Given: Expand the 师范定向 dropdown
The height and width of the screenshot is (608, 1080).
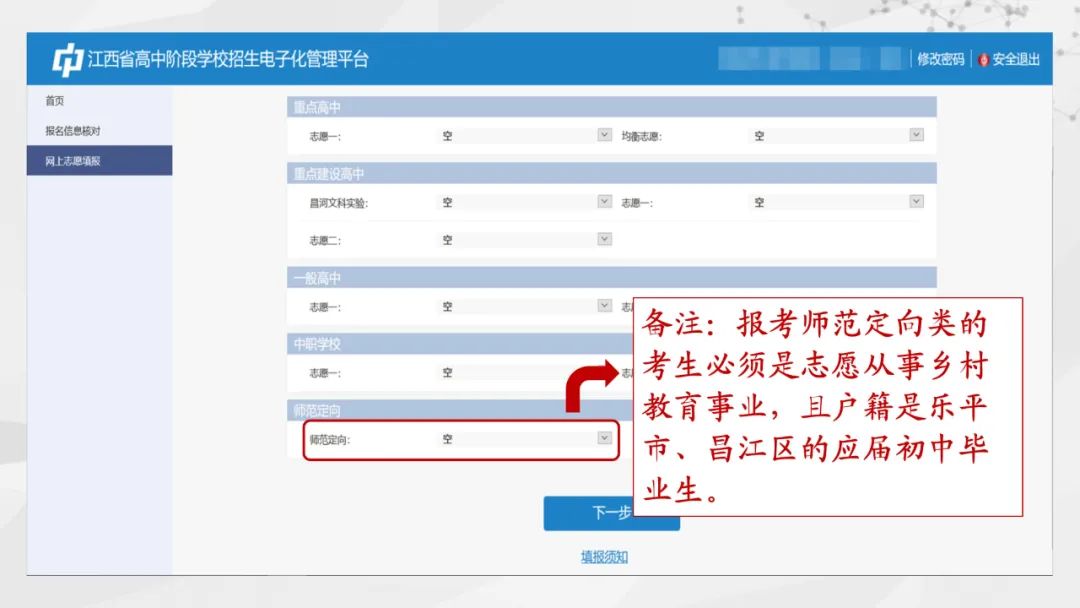Looking at the screenshot, I should pos(604,437).
